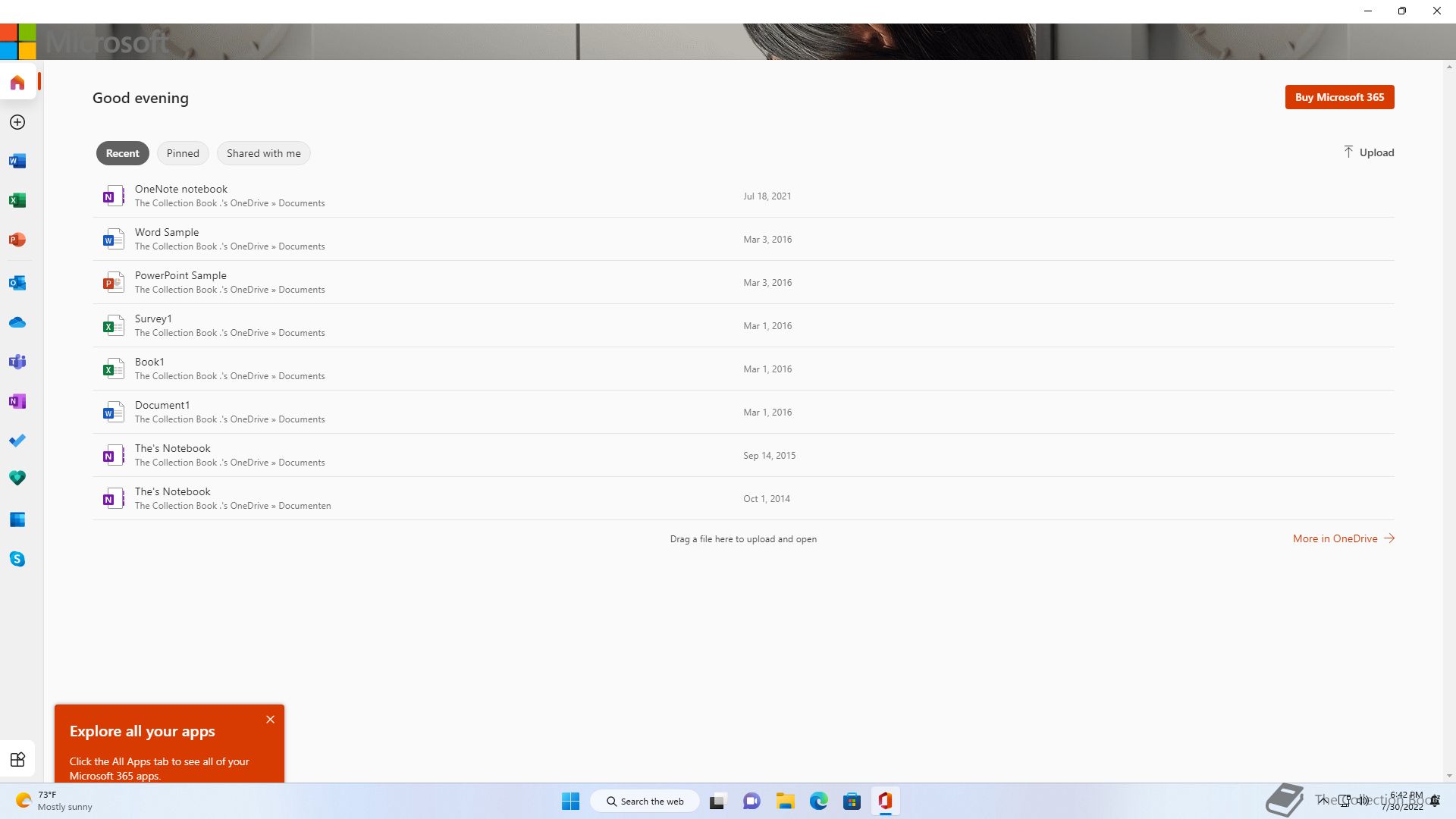Open OneNote from the sidebar

point(17,401)
